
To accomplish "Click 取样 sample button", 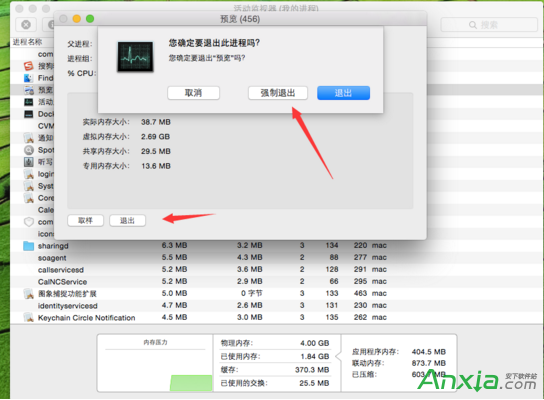I will 85,221.
